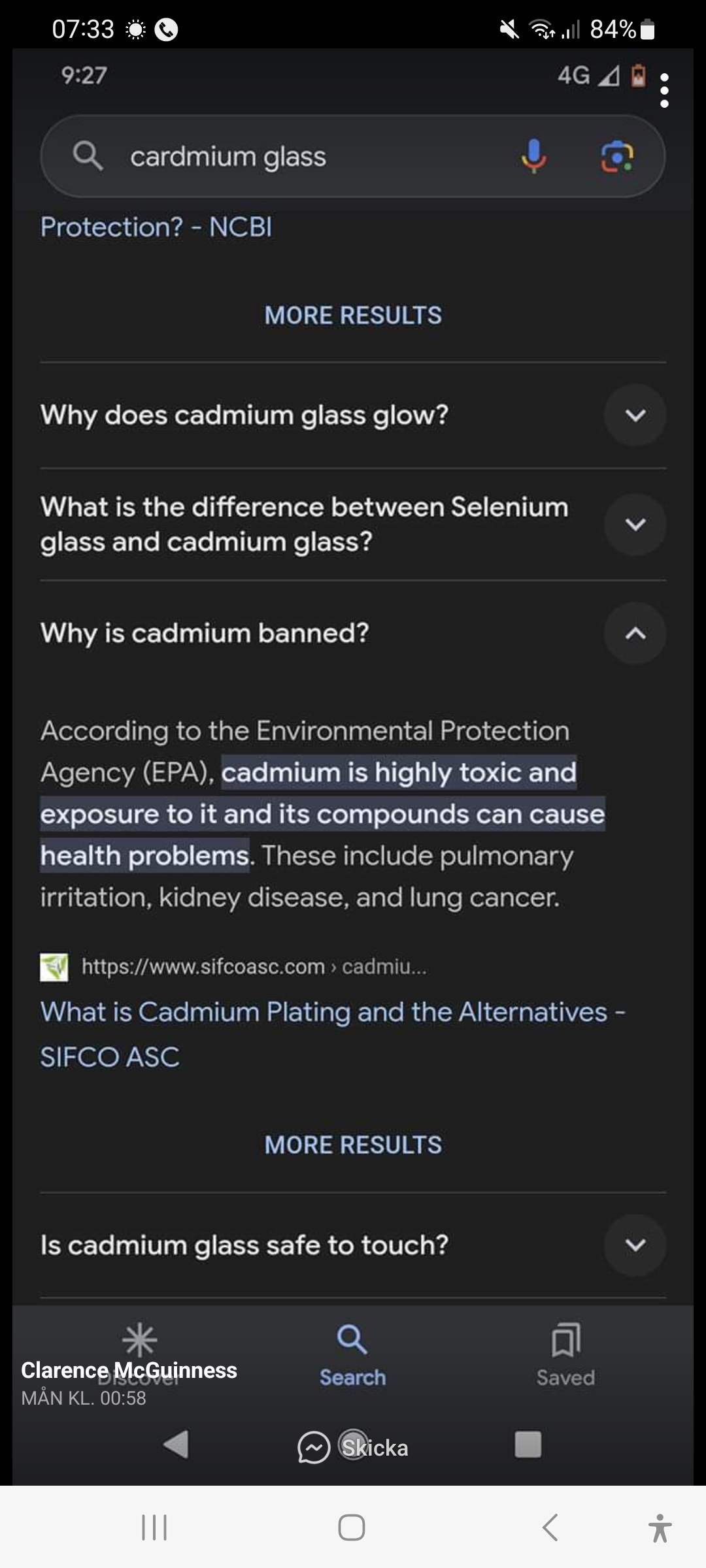Tap the Messenger icon beside Skicka
This screenshot has width=706, height=1568.
[x=314, y=1447]
